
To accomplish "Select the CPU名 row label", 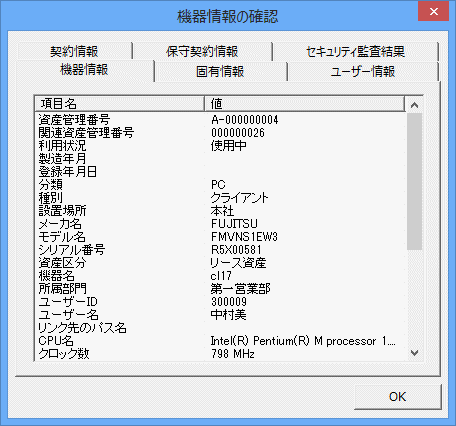I will 56,341.
